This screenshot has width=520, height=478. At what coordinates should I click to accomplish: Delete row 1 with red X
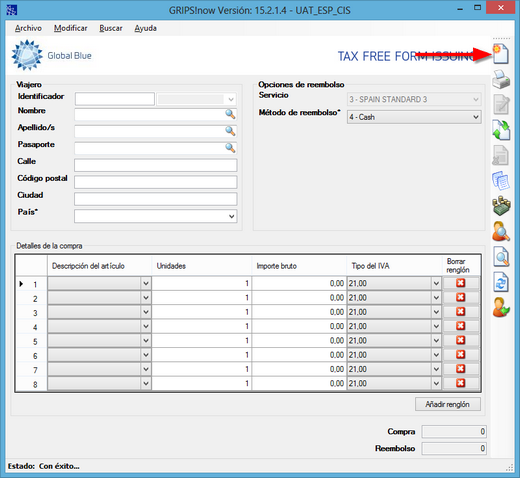(x=461, y=283)
